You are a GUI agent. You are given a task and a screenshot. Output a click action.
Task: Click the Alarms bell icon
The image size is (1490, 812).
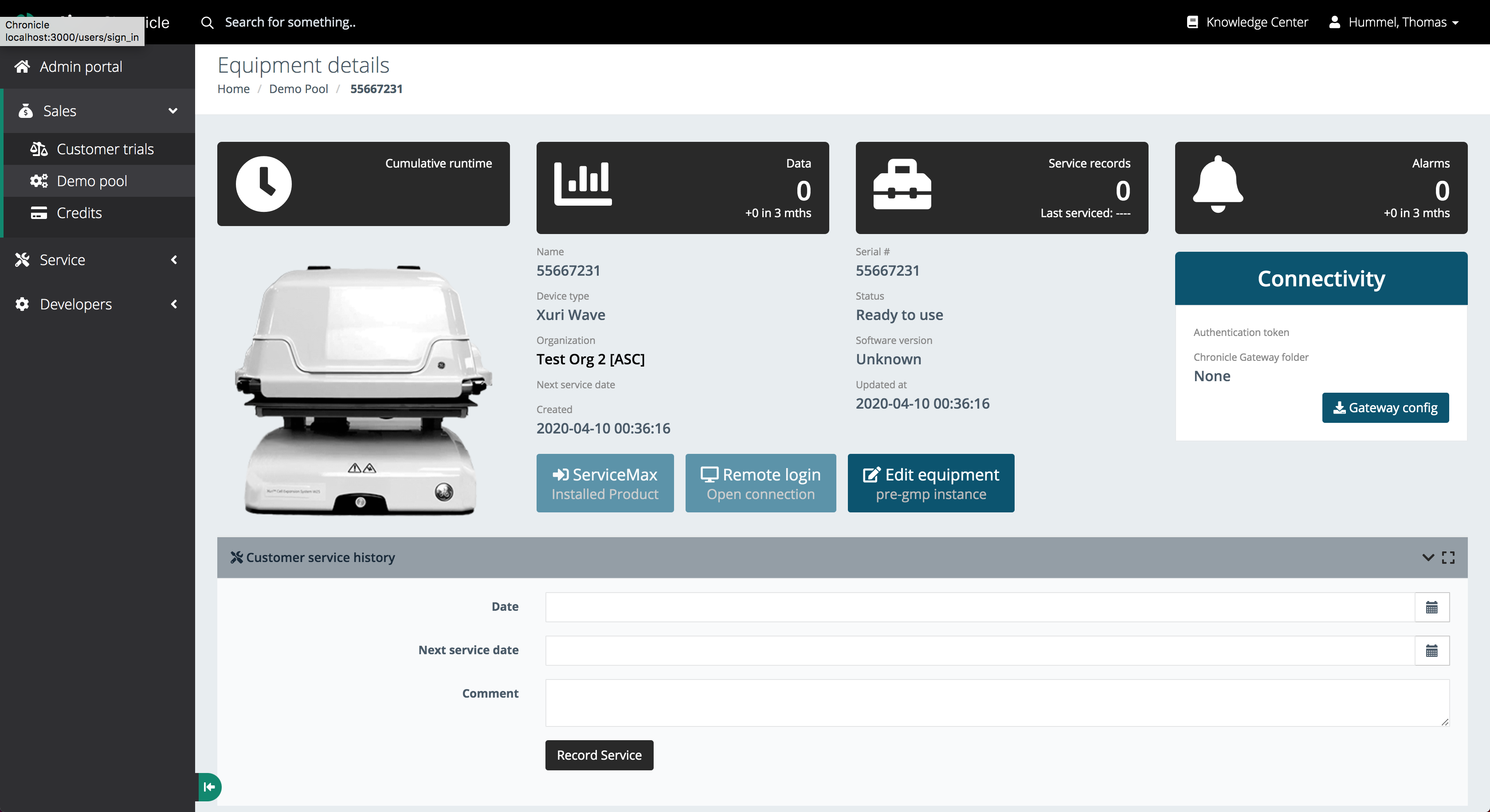[x=1218, y=184]
